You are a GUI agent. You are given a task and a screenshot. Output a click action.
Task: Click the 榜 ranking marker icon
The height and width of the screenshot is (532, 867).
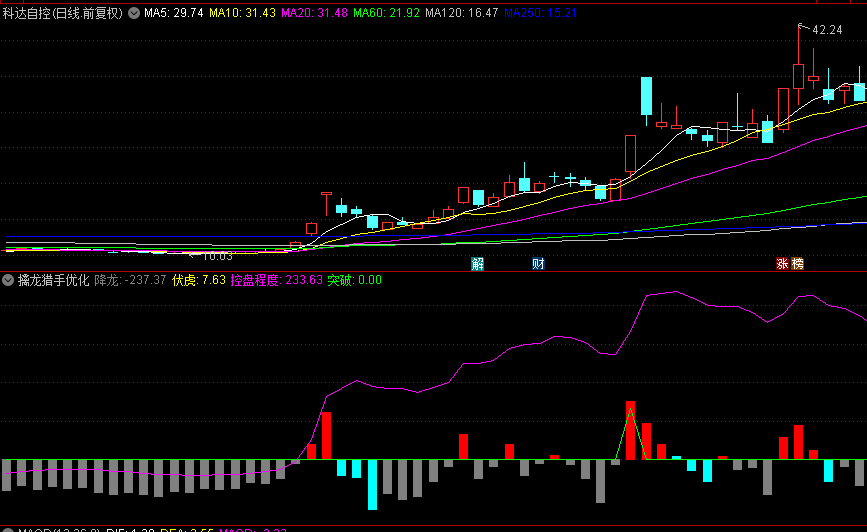click(797, 264)
